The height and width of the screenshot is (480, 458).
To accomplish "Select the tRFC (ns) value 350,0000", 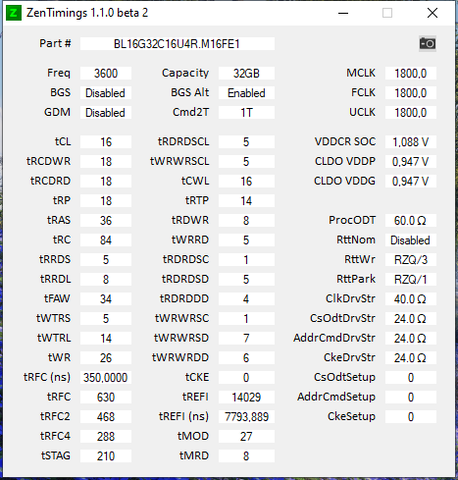I will [x=106, y=378].
